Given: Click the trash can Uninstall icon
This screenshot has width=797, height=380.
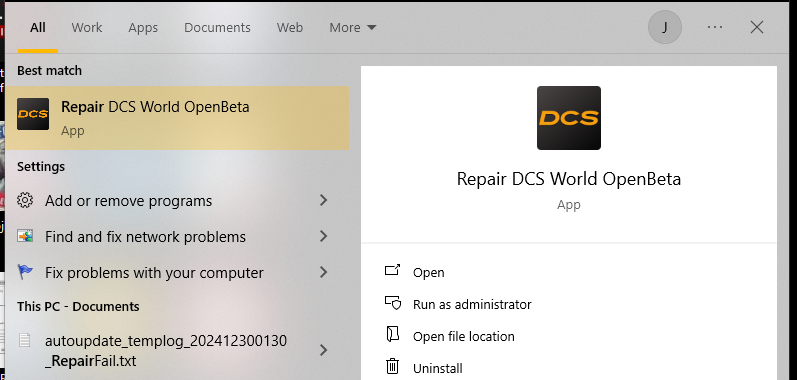Looking at the screenshot, I should (x=392, y=366).
